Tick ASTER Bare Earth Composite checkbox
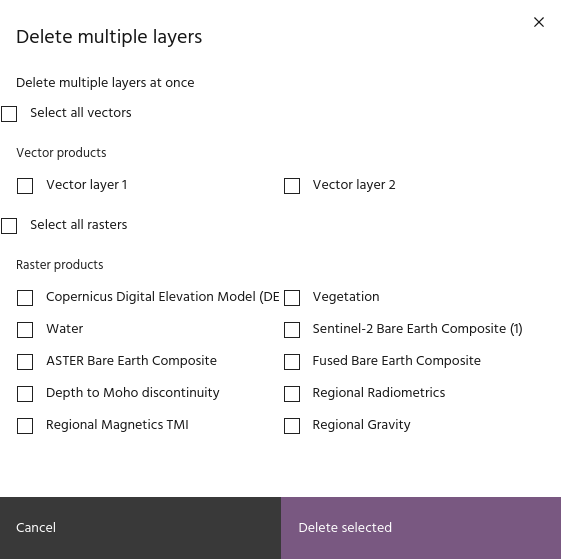 25,362
